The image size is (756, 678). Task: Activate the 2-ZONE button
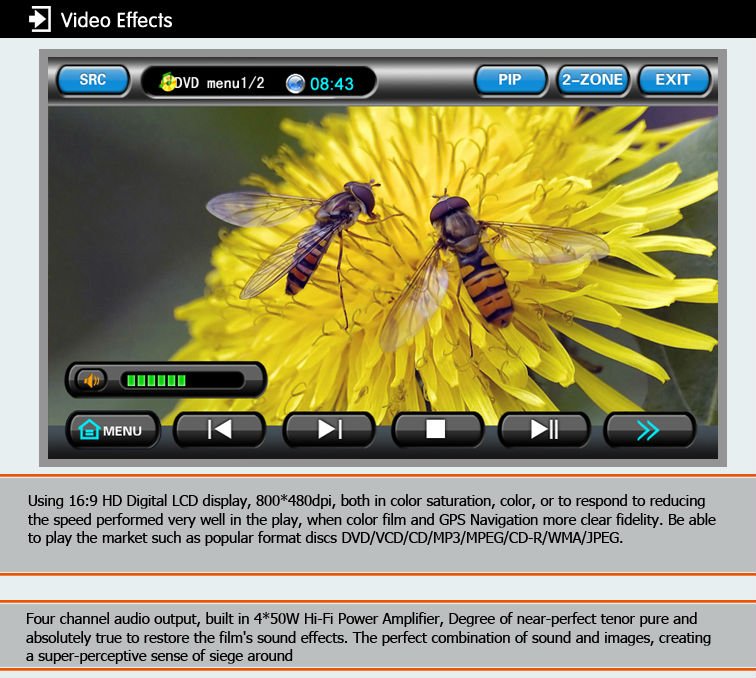tap(593, 80)
